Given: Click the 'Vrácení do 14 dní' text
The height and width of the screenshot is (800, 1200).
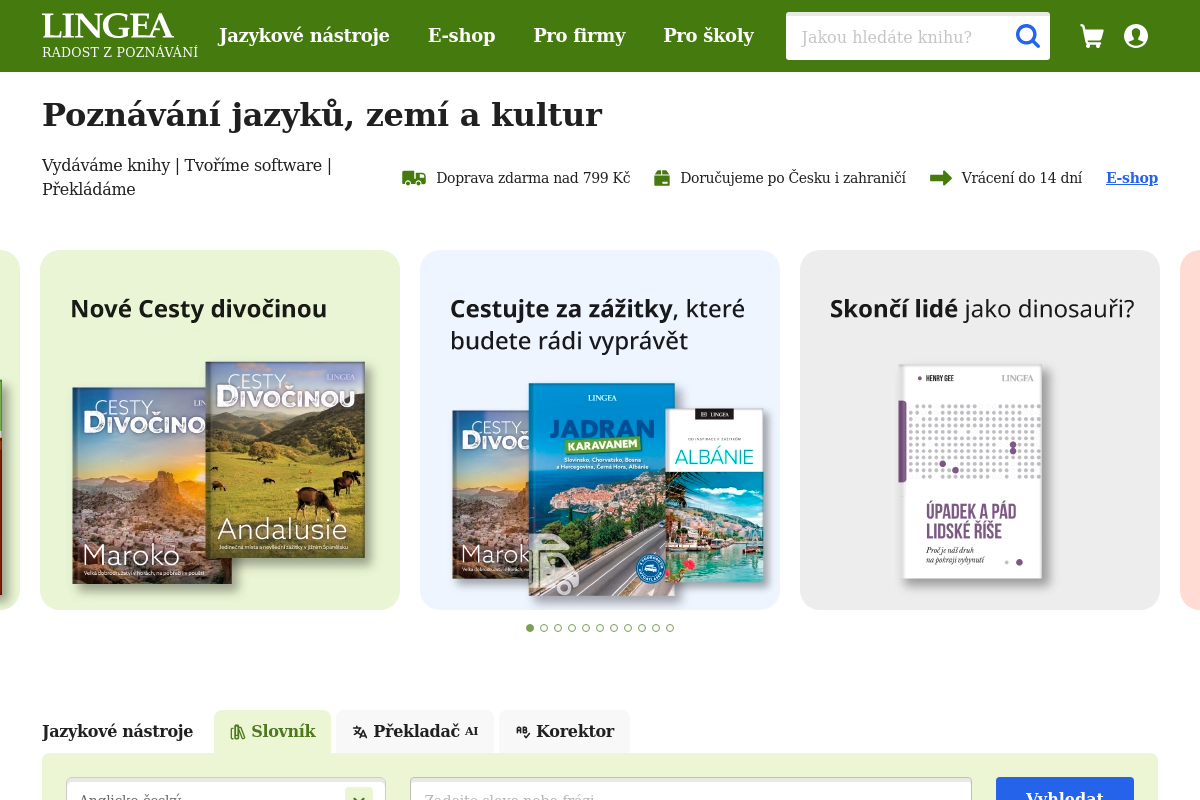Looking at the screenshot, I should (x=1022, y=178).
